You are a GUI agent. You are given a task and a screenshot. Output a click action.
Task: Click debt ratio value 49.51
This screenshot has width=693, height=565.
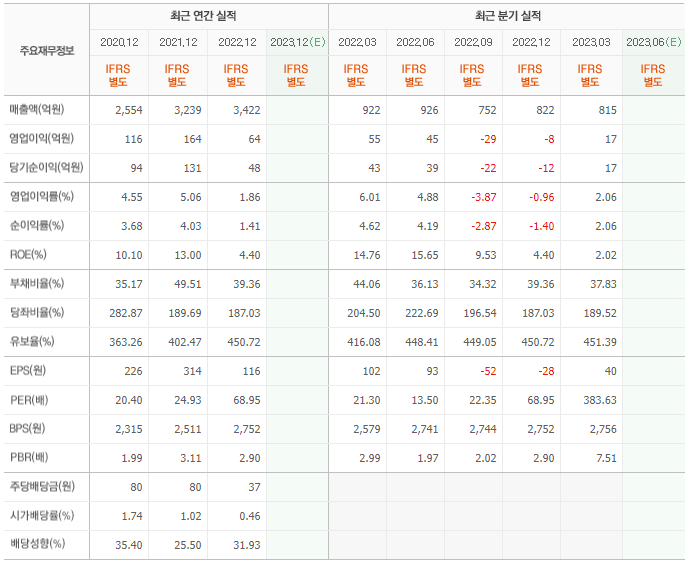pyautogui.click(x=188, y=284)
